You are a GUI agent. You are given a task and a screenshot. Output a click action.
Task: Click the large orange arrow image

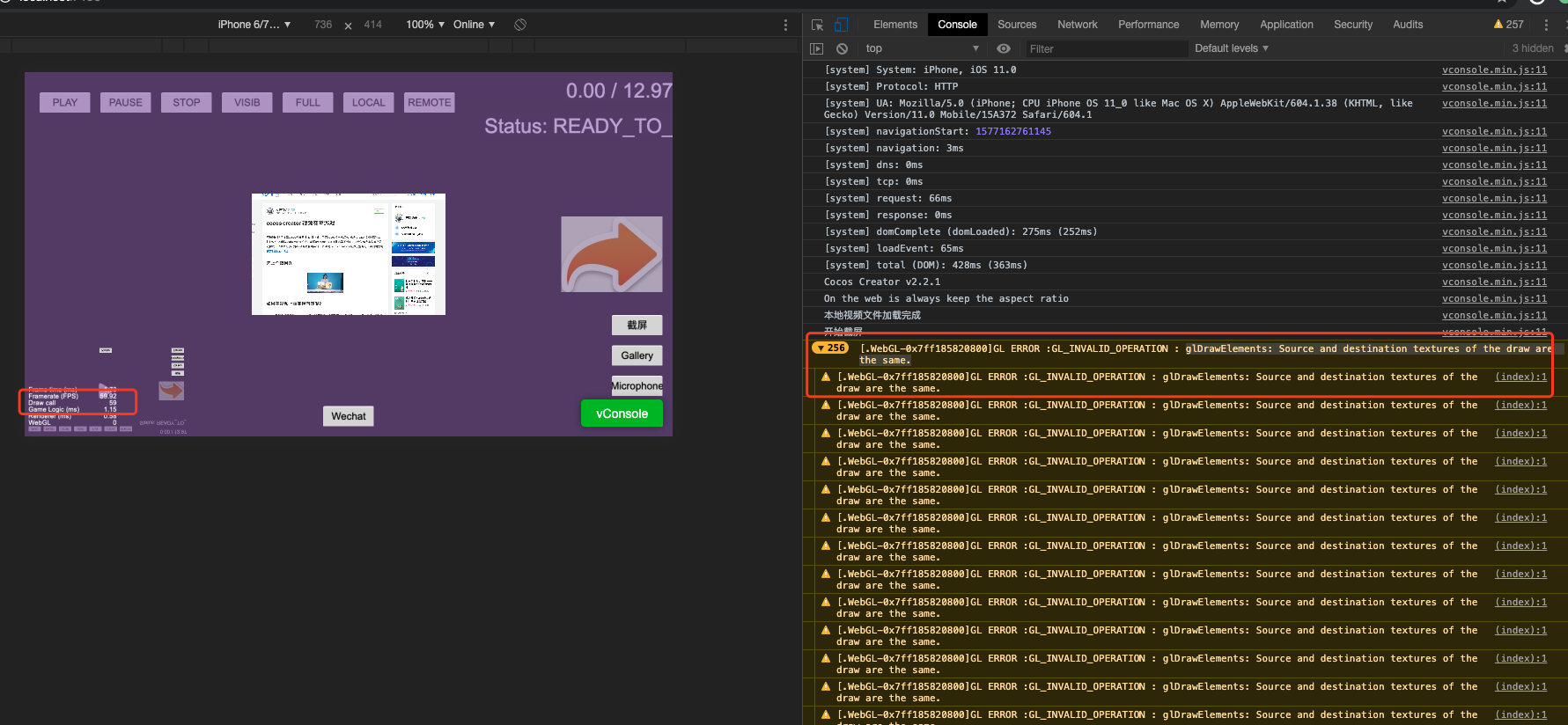pyautogui.click(x=612, y=254)
